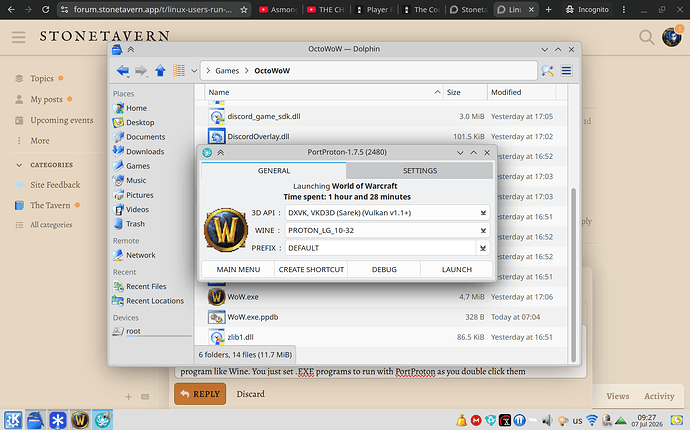This screenshot has height=430, width=690.
Task: Go forward in Dolphin toolbar
Action: coord(141,70)
